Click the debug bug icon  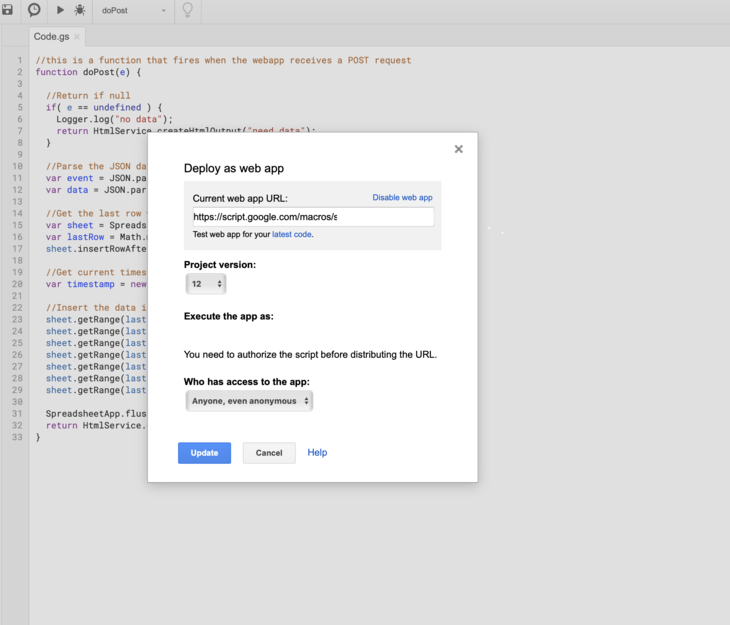pos(79,10)
